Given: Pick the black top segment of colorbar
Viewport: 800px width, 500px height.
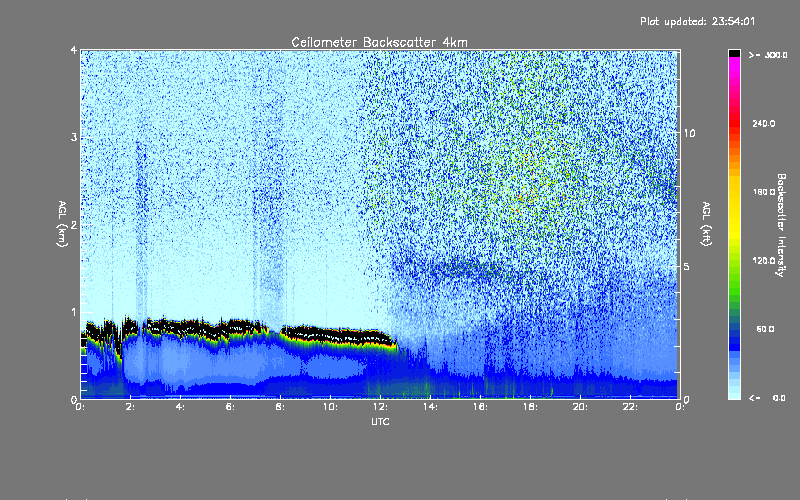Looking at the screenshot, I should (734, 53).
